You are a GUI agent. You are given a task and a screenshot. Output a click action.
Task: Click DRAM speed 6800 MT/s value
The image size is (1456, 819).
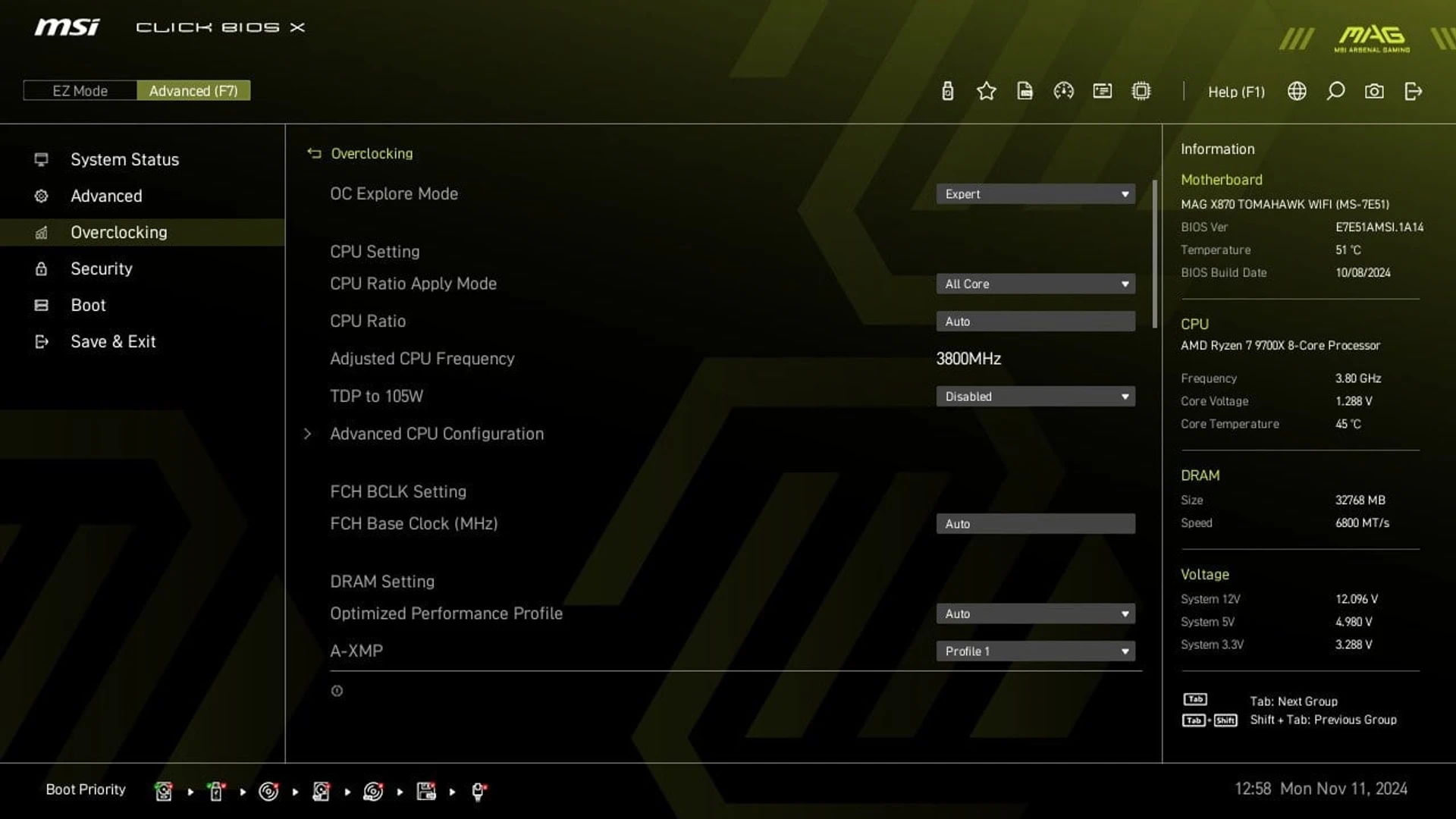[1362, 523]
